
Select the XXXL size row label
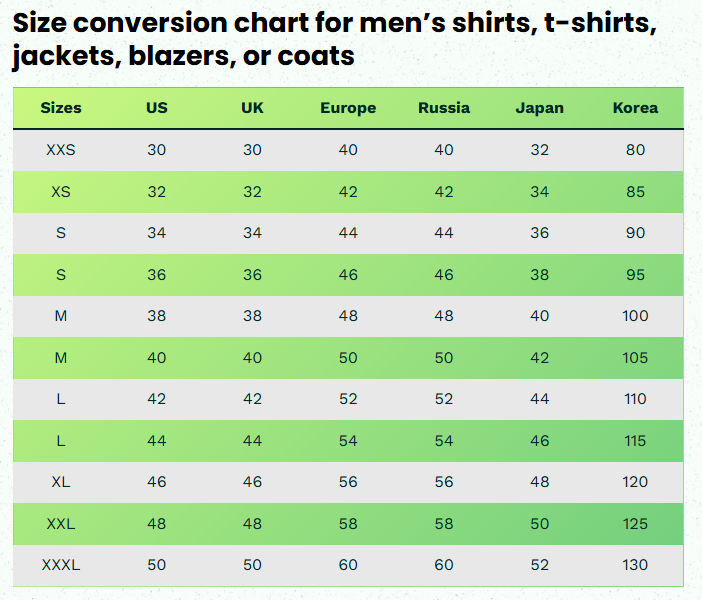pos(61,565)
